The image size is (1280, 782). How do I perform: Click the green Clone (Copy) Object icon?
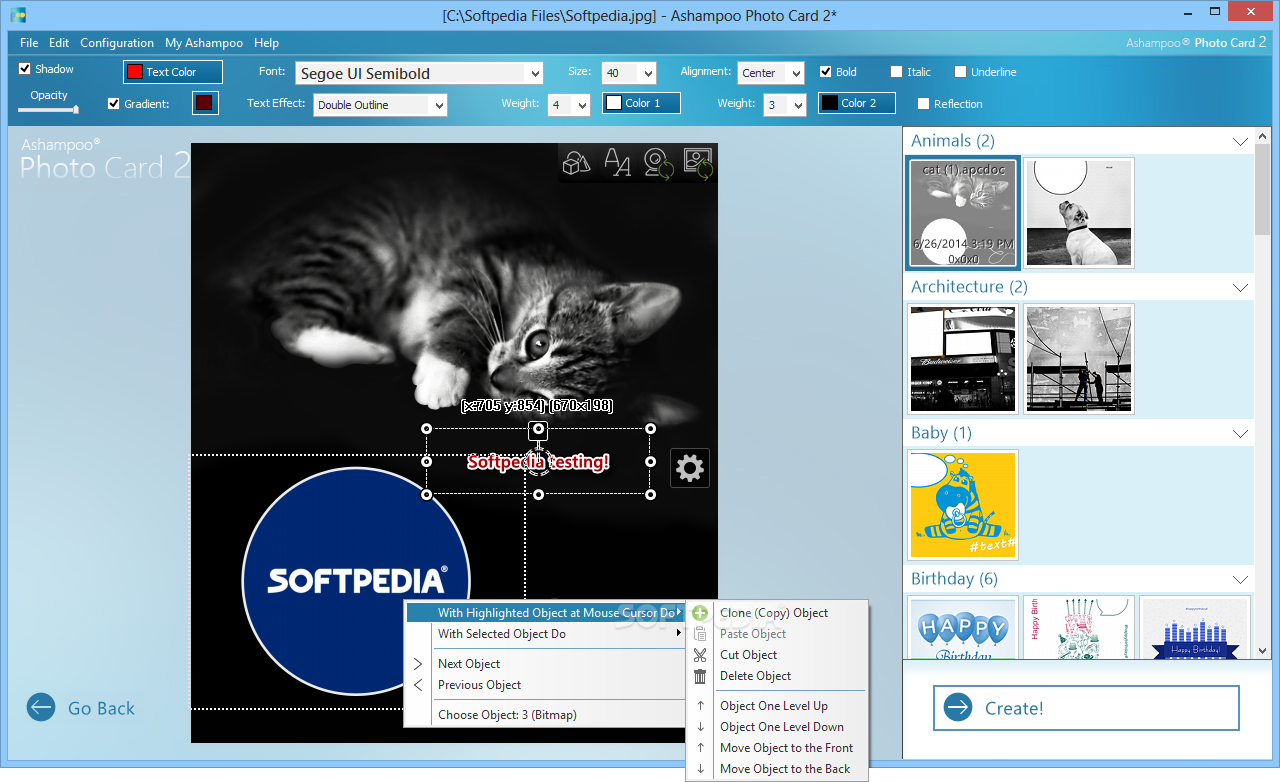(x=700, y=613)
